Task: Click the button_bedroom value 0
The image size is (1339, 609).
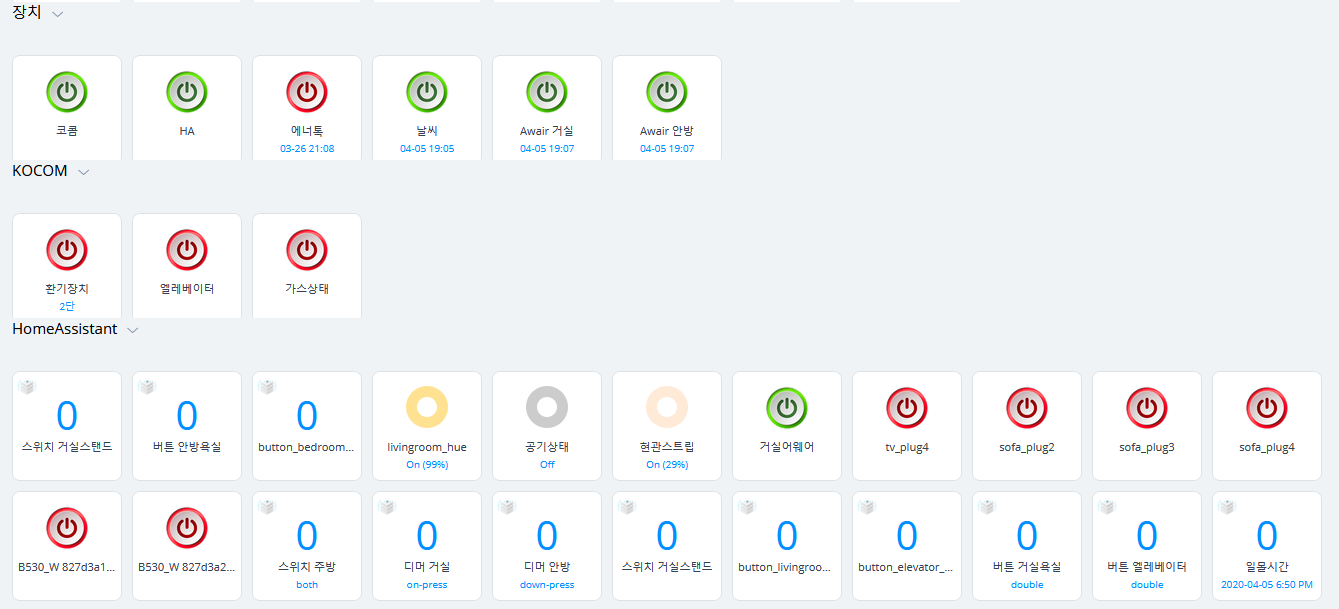Action: pyautogui.click(x=307, y=416)
